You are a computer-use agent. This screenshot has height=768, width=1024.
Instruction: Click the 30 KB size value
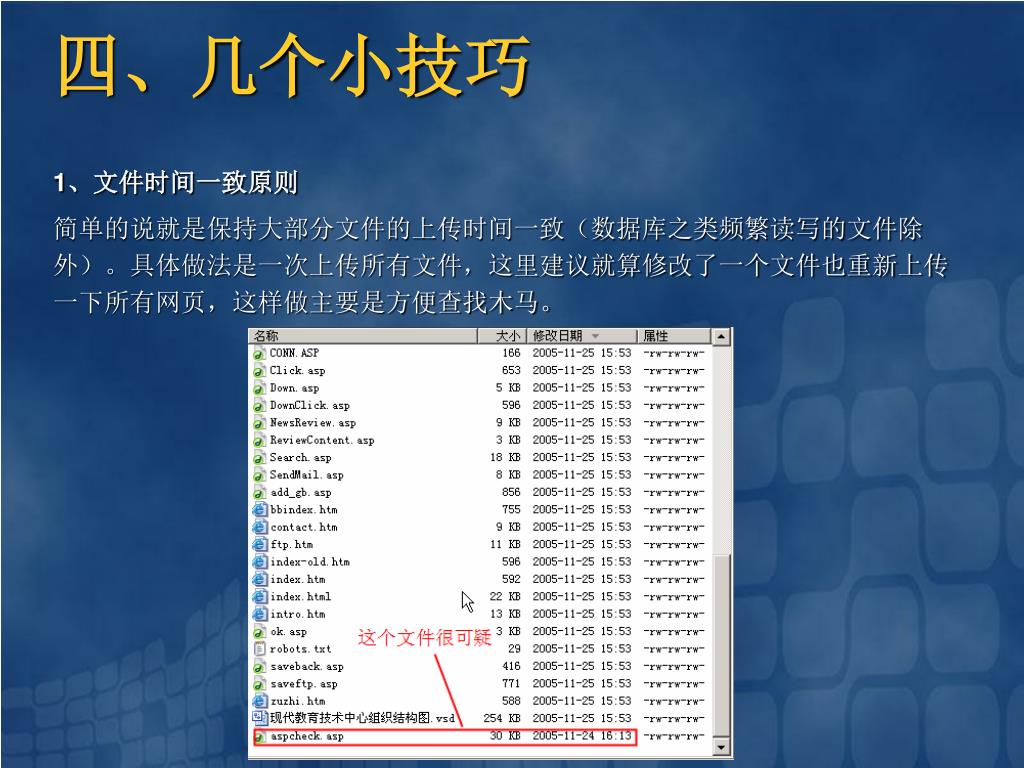pos(505,736)
